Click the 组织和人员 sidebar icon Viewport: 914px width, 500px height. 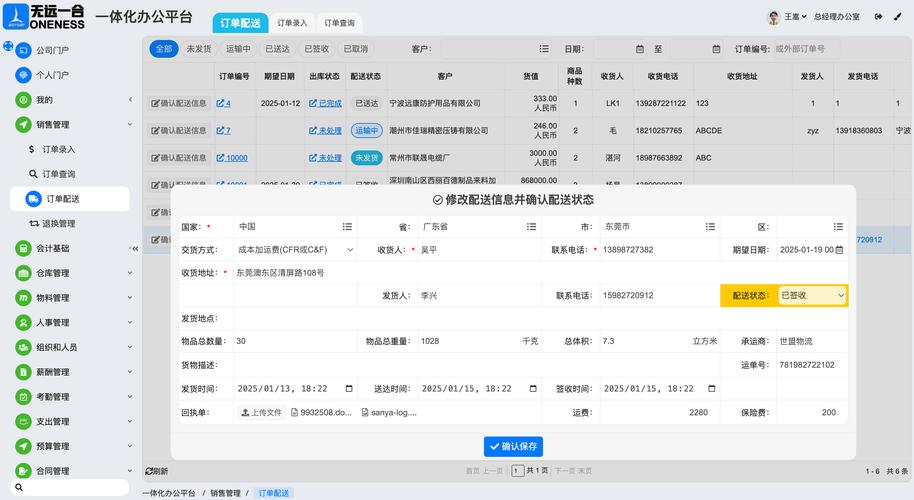point(23,347)
